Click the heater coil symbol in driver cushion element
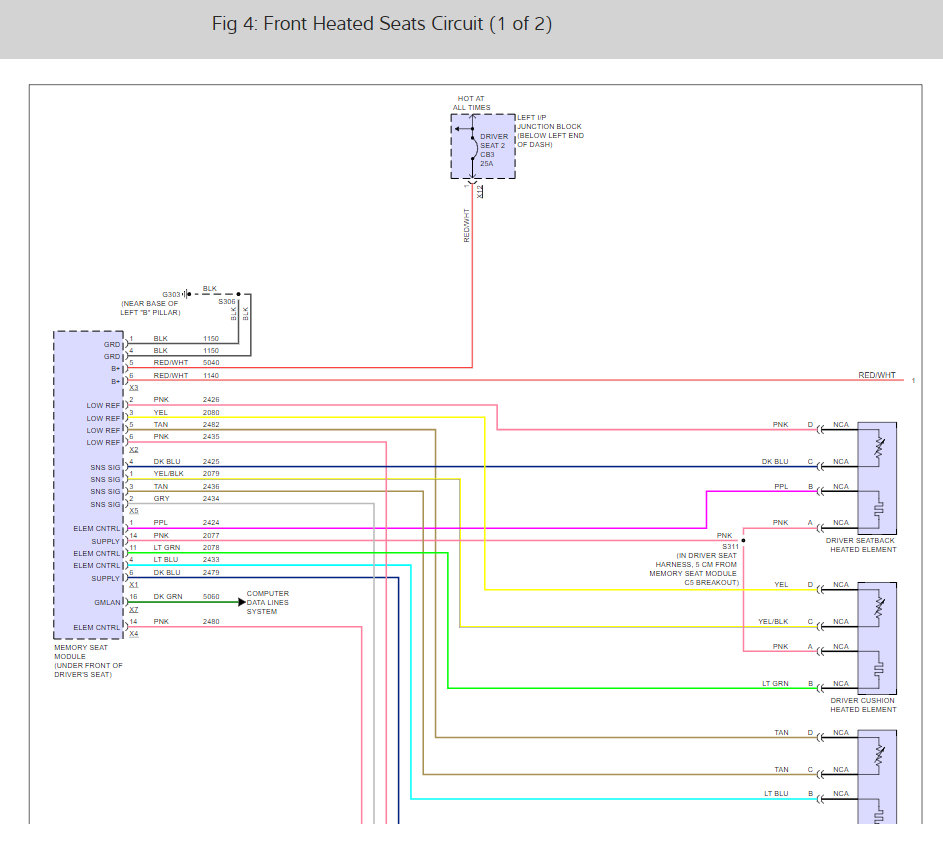 (x=879, y=667)
